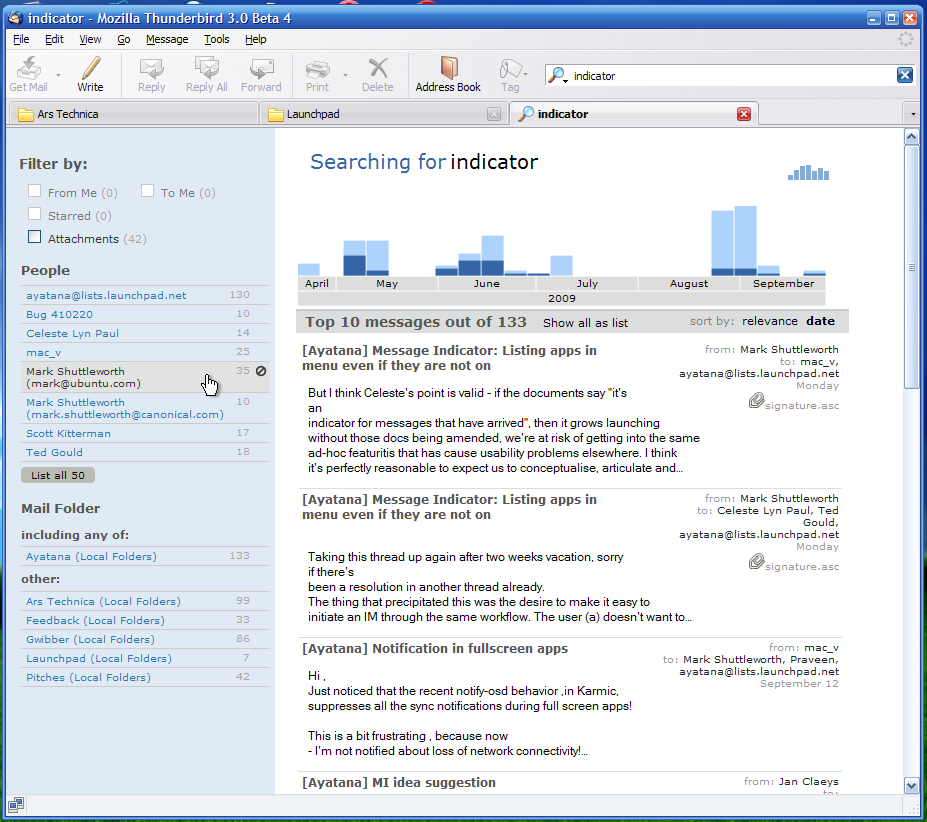Toggle the timeline histogram icon
This screenshot has height=822, width=927.
tap(808, 173)
